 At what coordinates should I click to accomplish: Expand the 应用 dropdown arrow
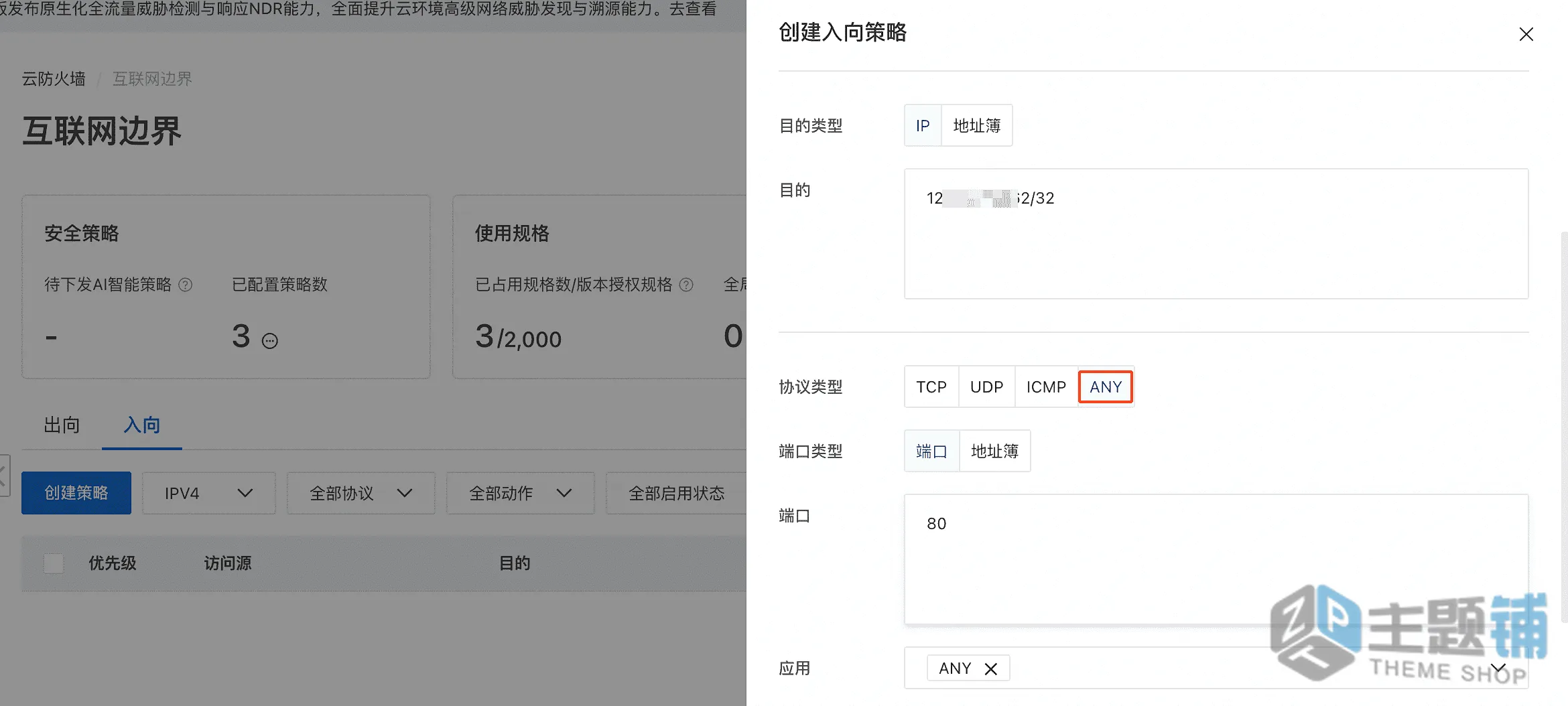pyautogui.click(x=1498, y=668)
